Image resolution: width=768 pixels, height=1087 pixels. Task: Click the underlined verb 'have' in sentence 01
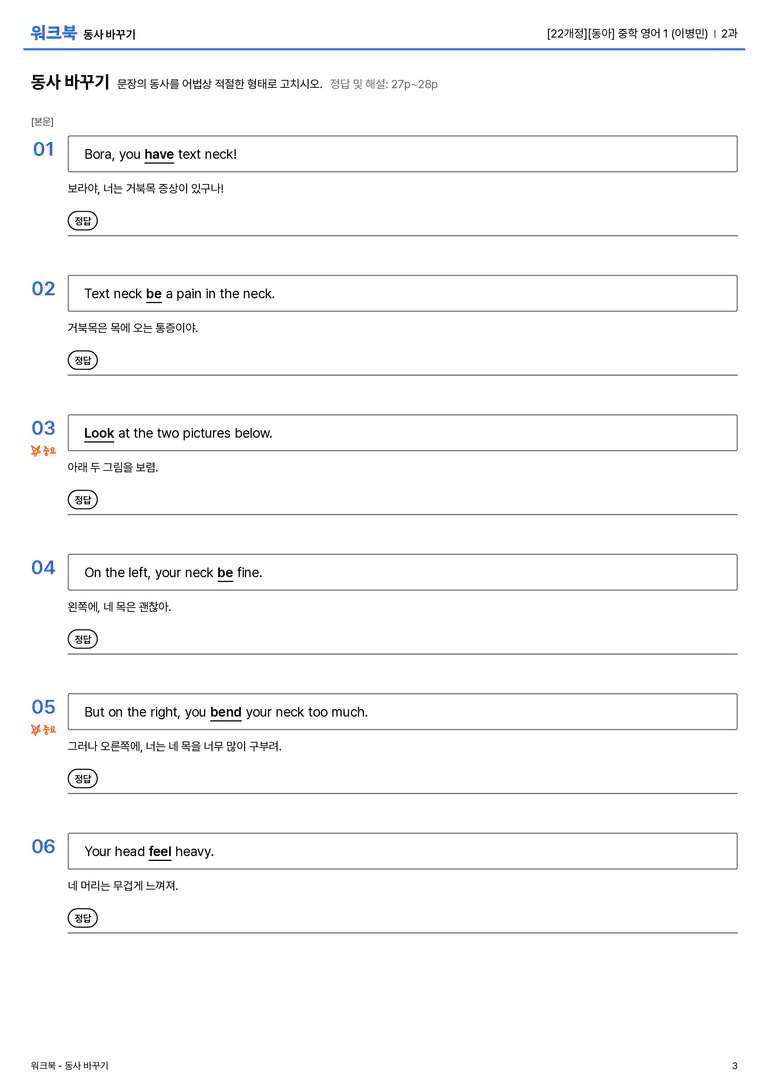(x=159, y=155)
